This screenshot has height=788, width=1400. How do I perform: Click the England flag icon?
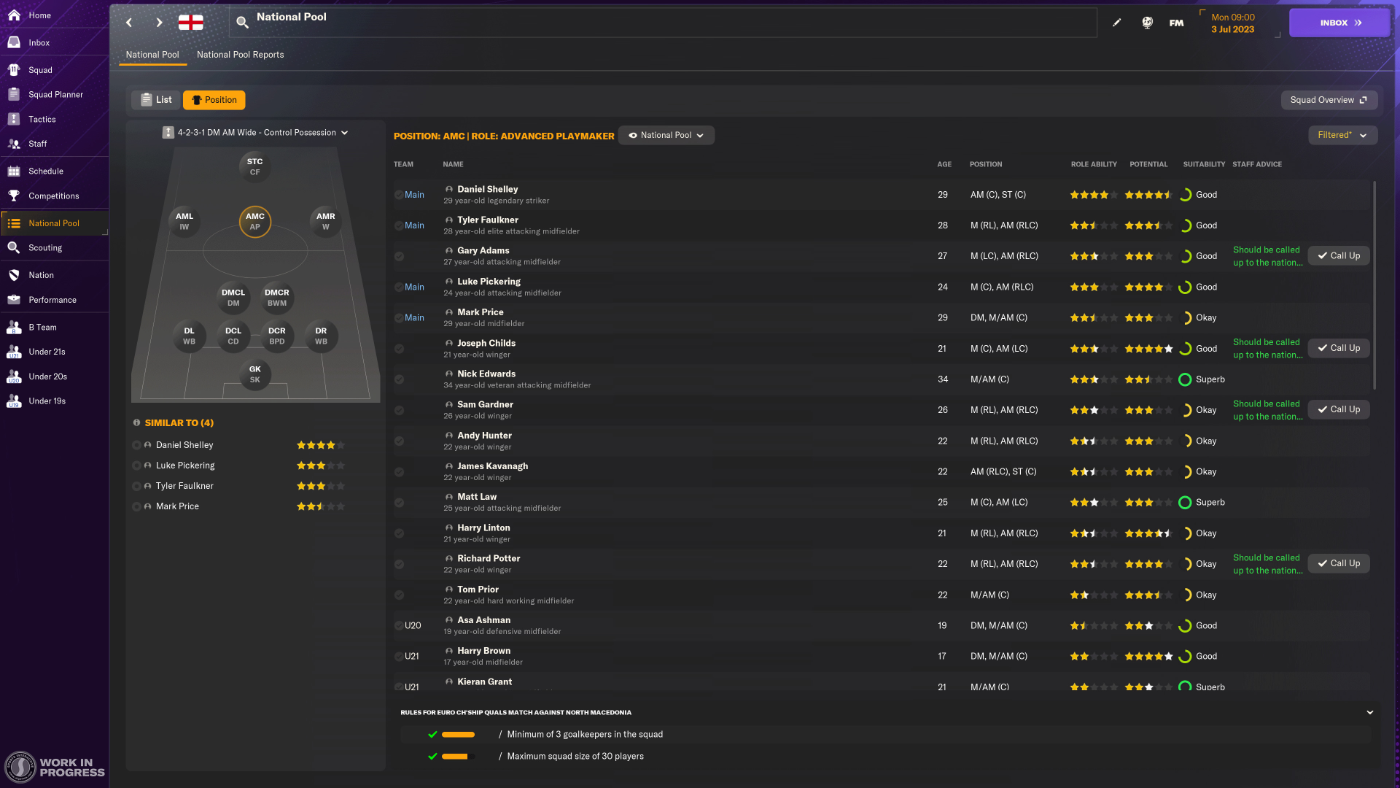(x=190, y=22)
